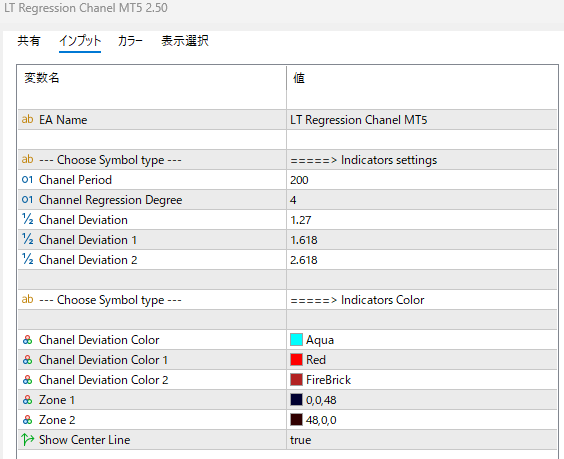
Task: Click the Aqua color swatch
Action: tap(296, 340)
